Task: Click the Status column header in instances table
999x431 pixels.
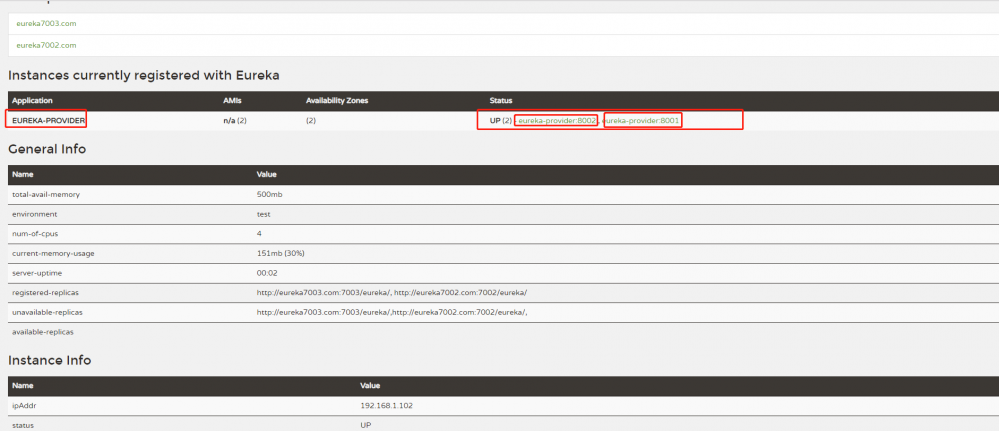Action: click(501, 101)
